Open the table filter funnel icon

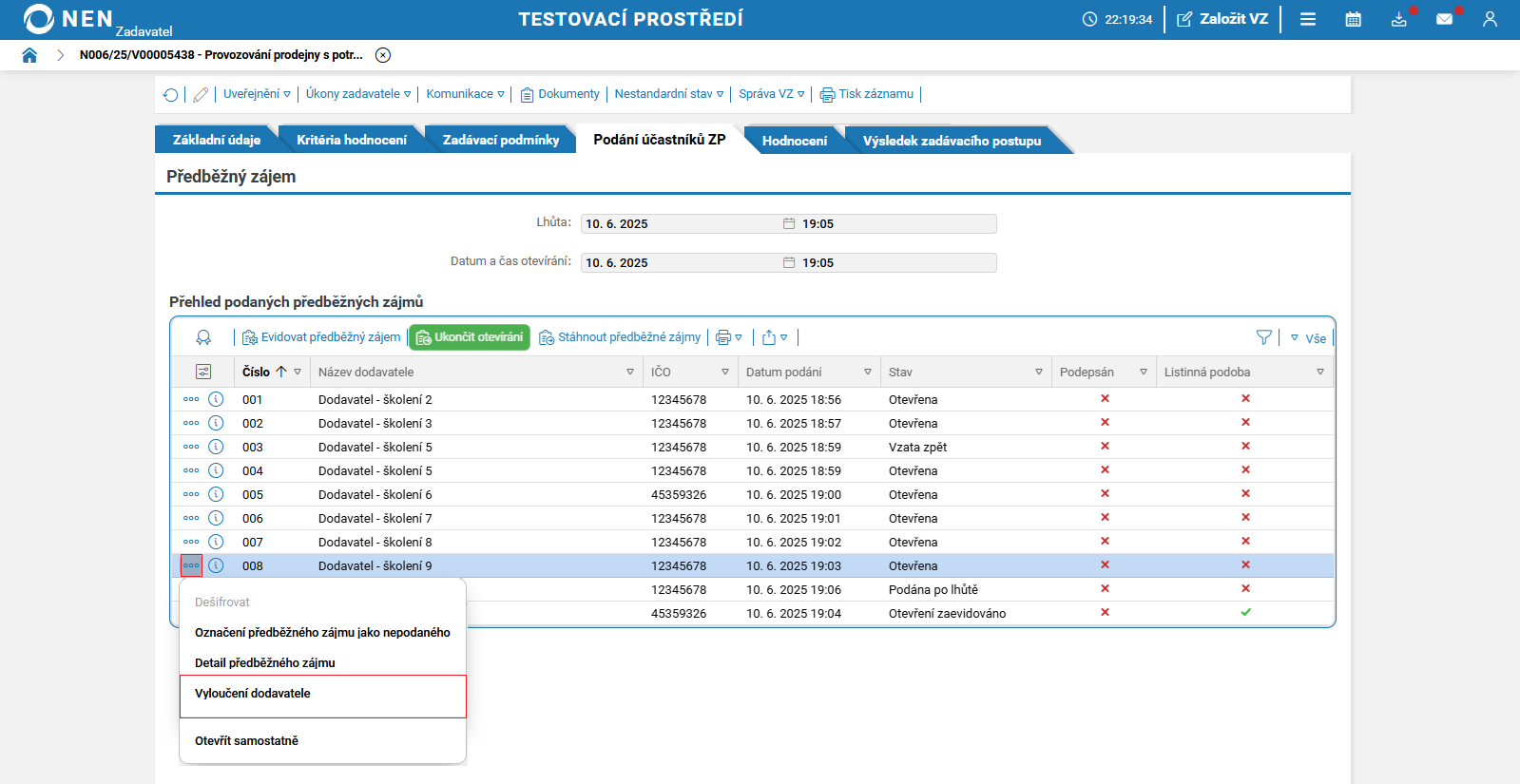point(1263,337)
